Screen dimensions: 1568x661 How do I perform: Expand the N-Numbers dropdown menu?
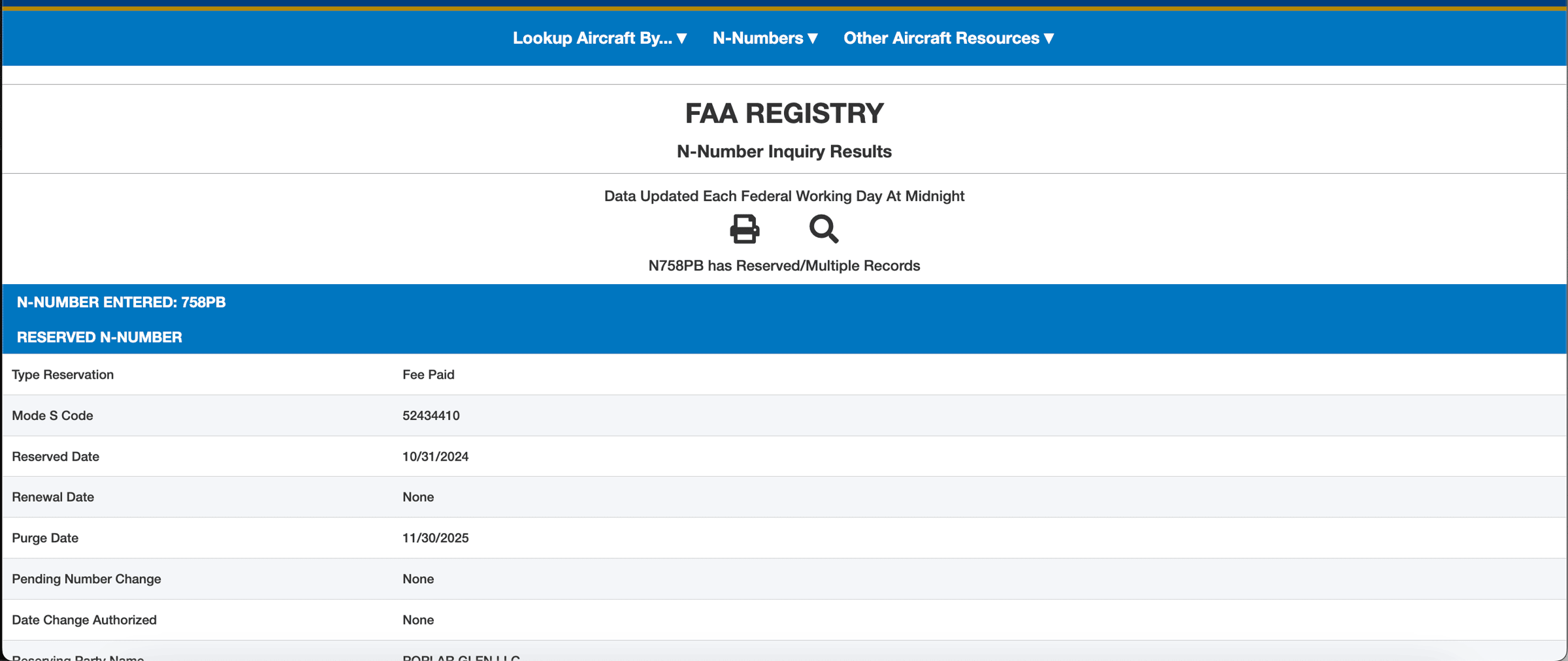[765, 38]
